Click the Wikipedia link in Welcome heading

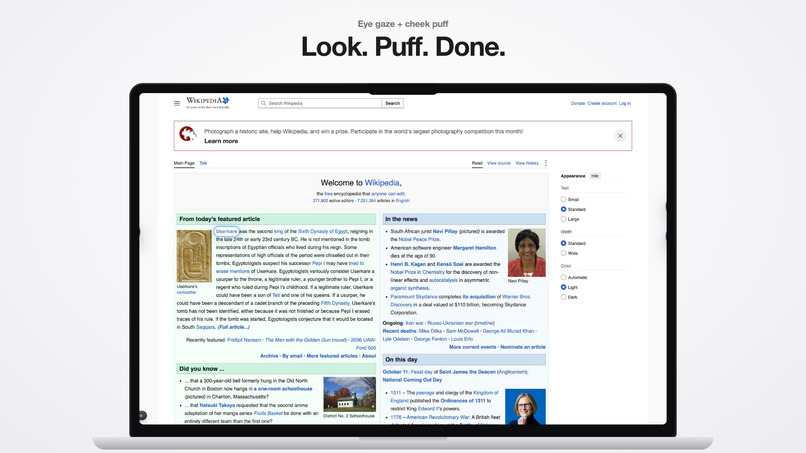point(382,183)
